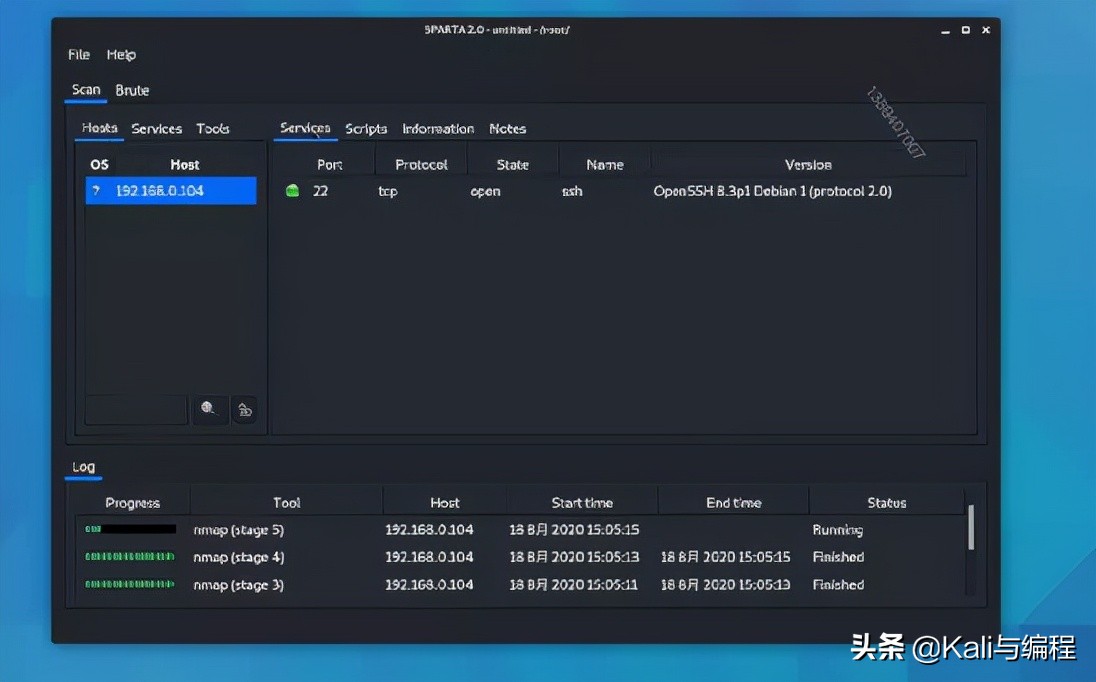Select the nmap (stage 4) log entry
The width and height of the screenshot is (1096, 682).
238,558
